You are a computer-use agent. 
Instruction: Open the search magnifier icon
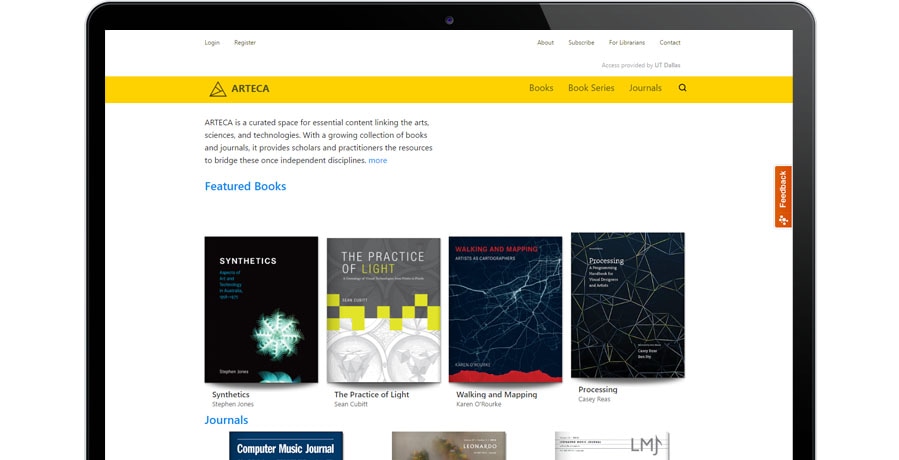pos(682,88)
